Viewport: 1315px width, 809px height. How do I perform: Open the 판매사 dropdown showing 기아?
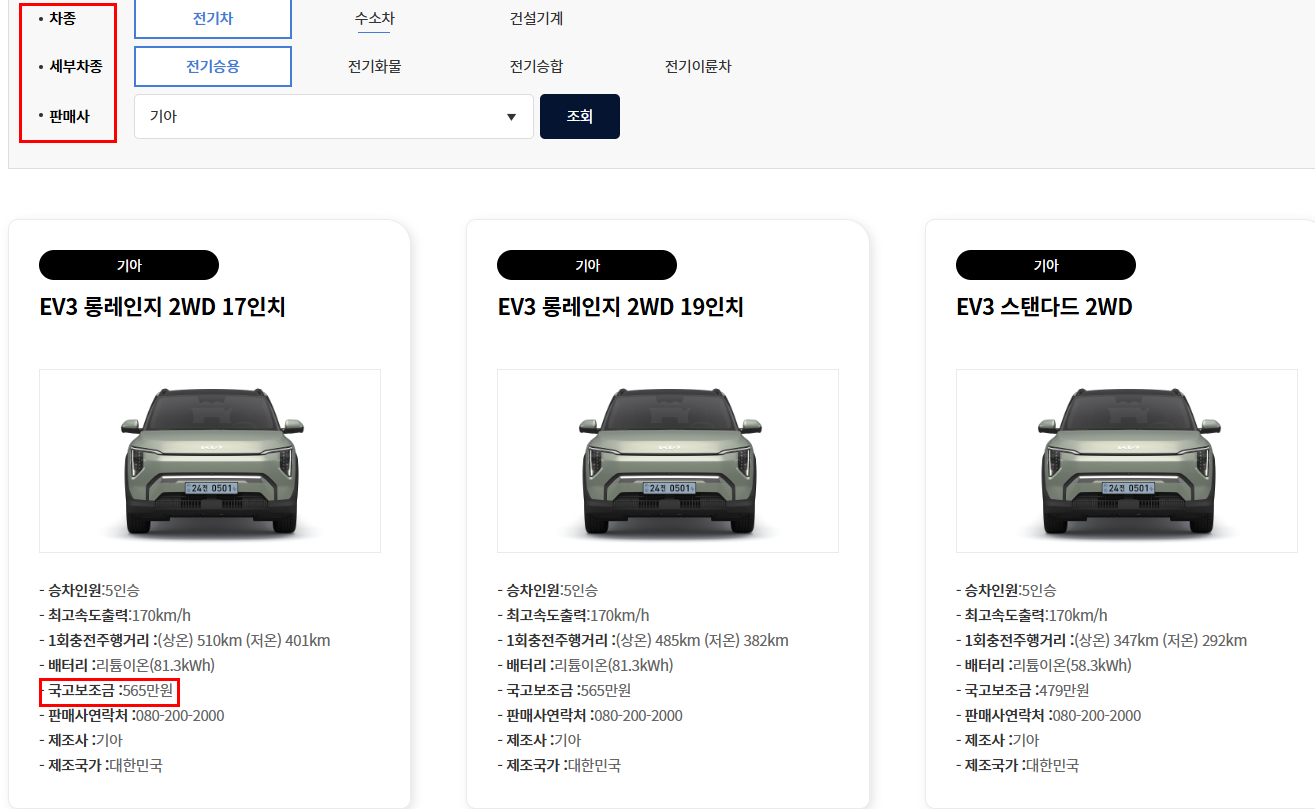click(x=334, y=116)
